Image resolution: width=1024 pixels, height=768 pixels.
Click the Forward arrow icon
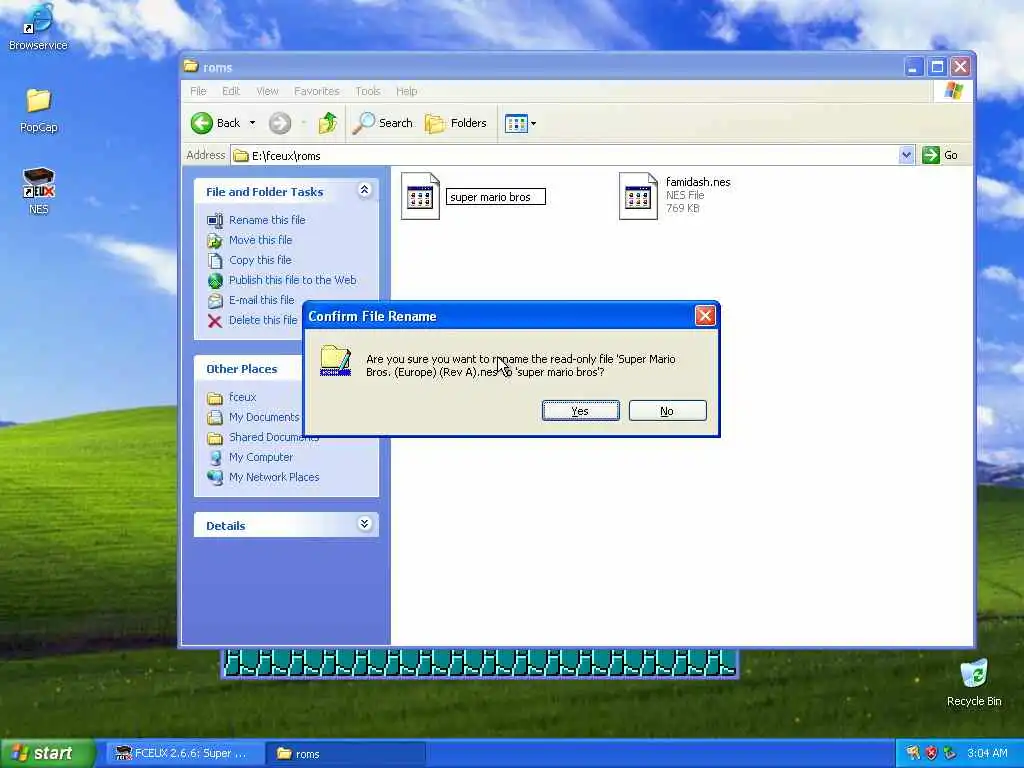tap(280, 123)
